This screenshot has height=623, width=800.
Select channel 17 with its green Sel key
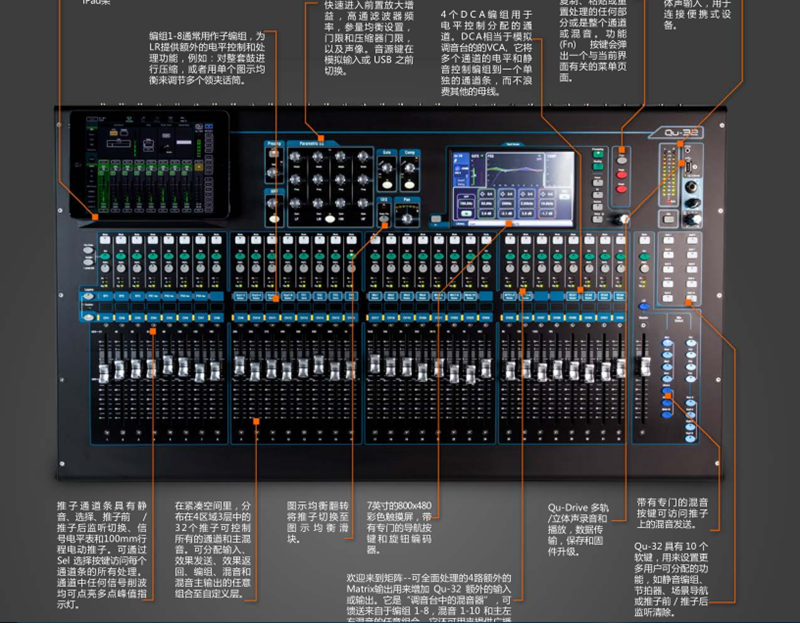pos(375,255)
